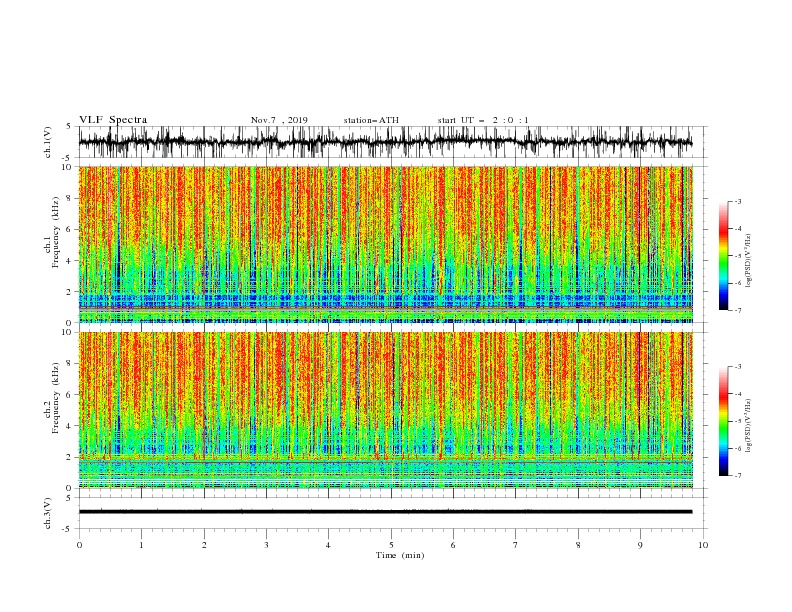This screenshot has width=792, height=612.
Task: Click the upper PSD color scale bar
Action: coord(724,256)
